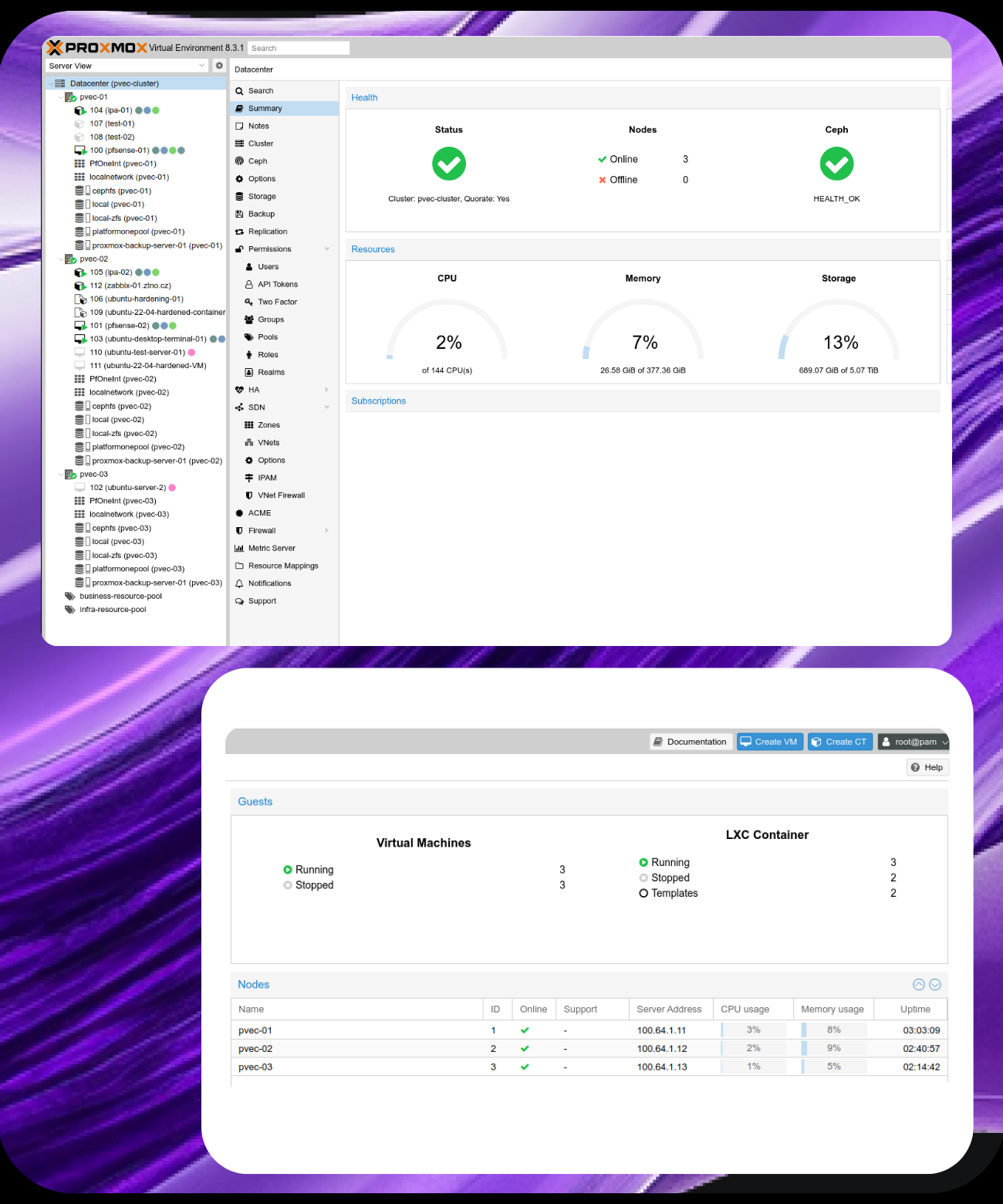The image size is (1003, 1204).
Task: Click the gear icon beside Server View
Action: (219, 66)
